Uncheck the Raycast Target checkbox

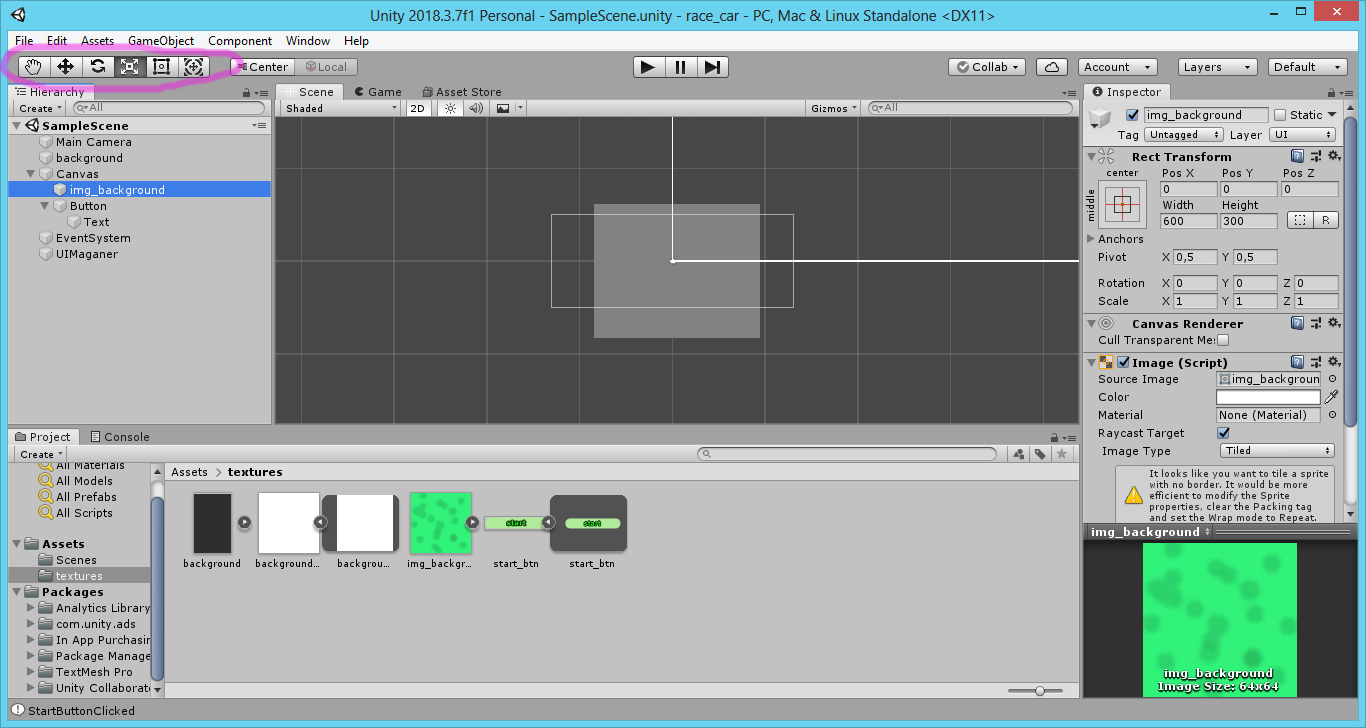coord(1223,433)
